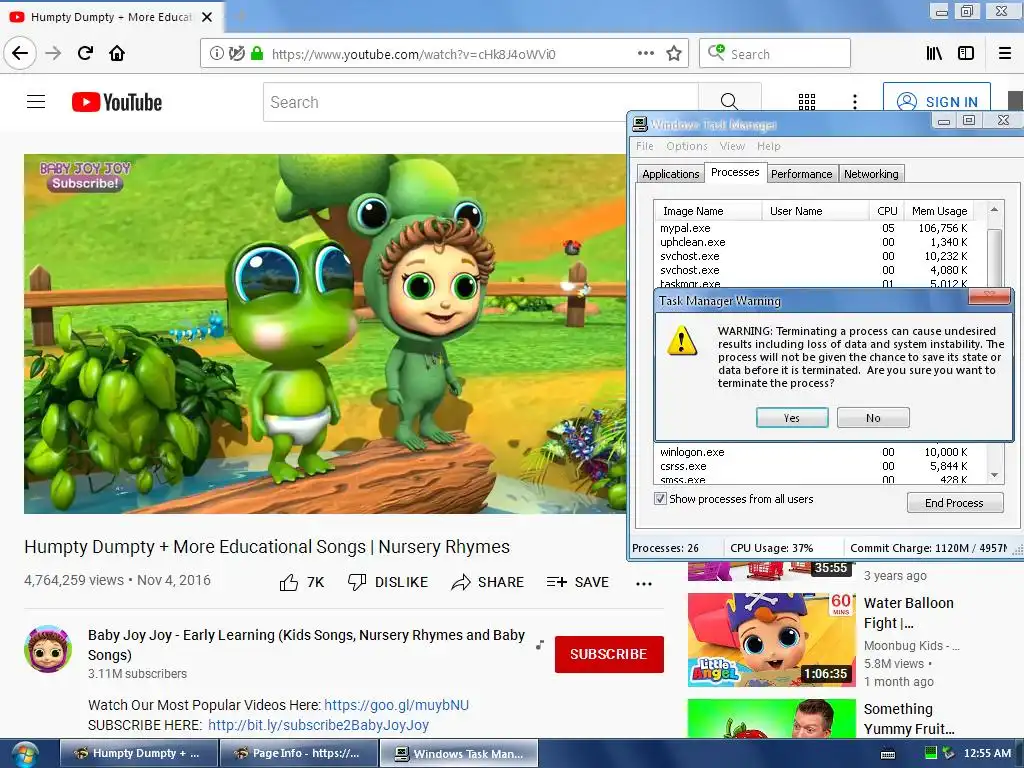Open the View menu in Task Manager
Screen dimensions: 1024x768
click(x=732, y=146)
